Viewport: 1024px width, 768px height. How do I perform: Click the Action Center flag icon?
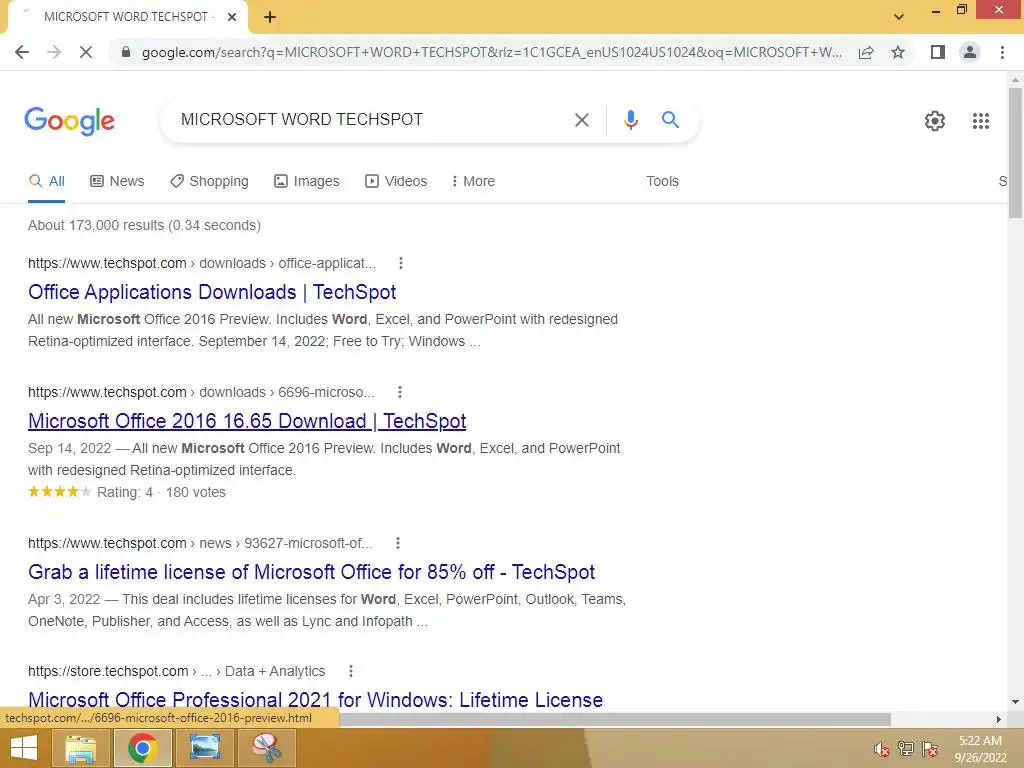930,749
